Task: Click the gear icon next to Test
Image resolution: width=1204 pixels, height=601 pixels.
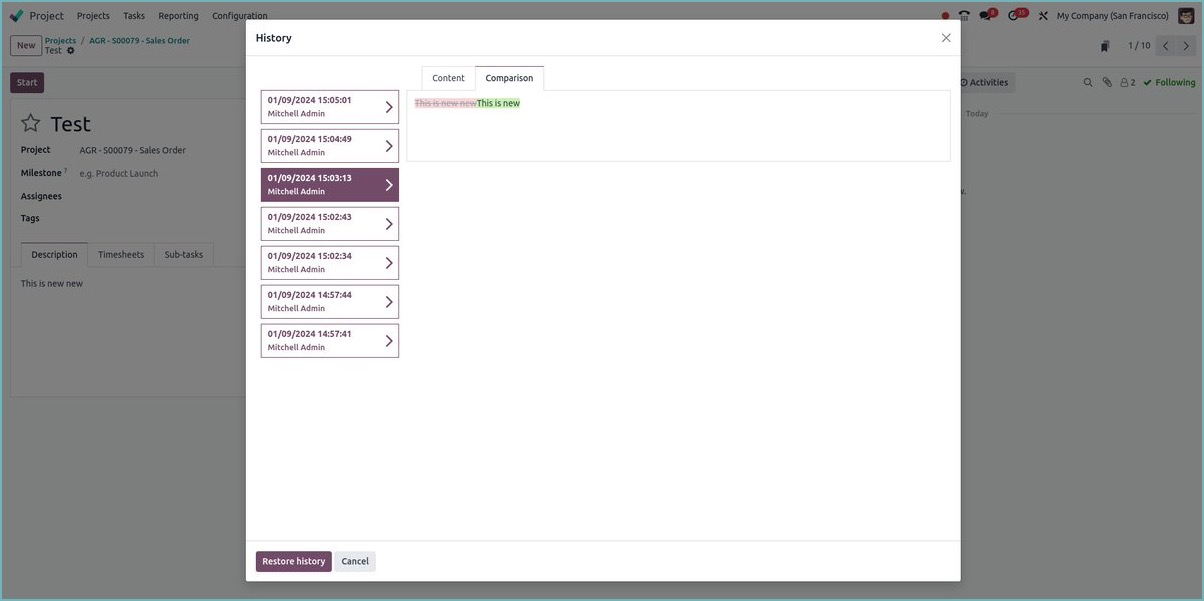Action: tap(70, 51)
